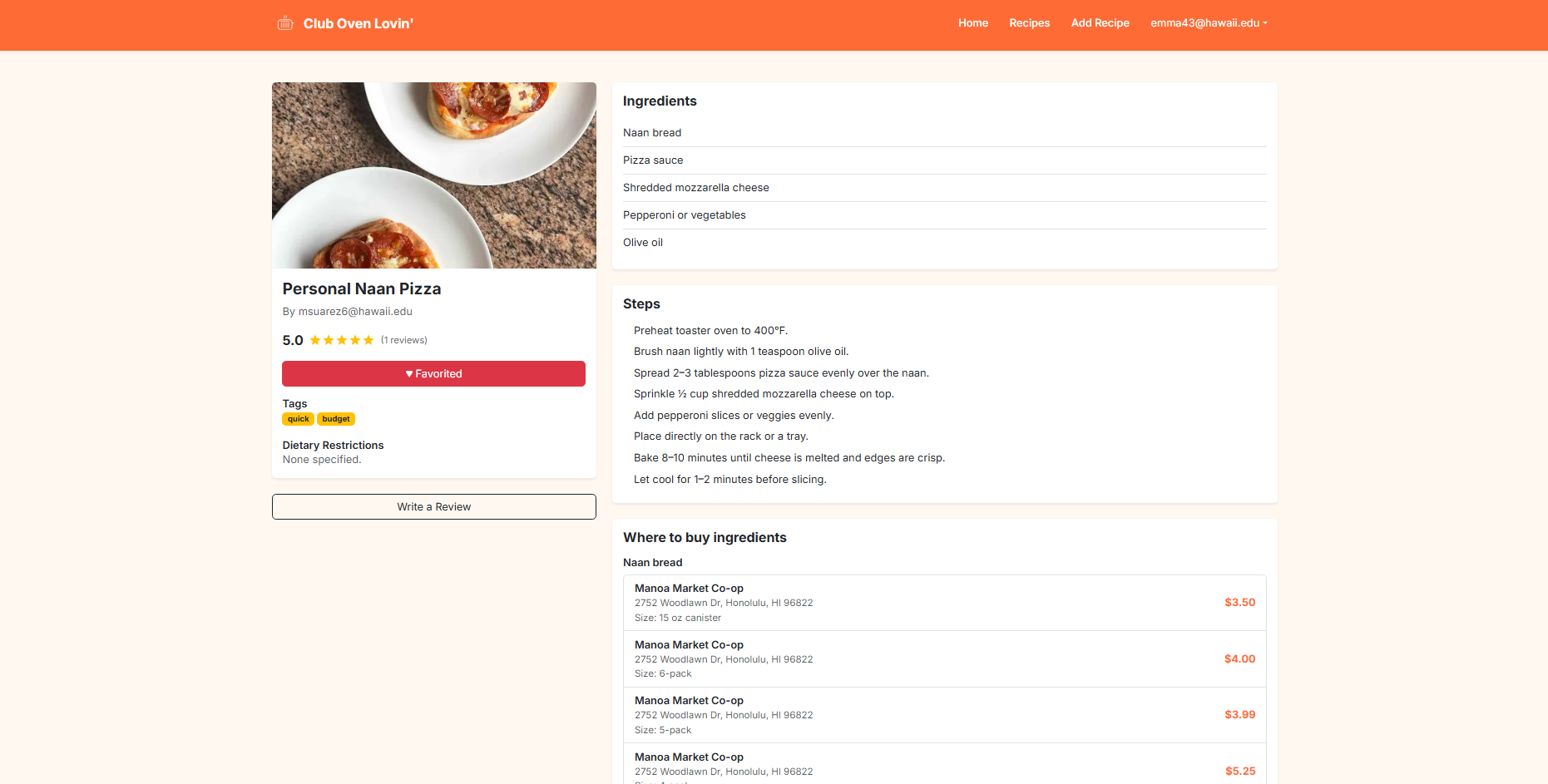Screen dimensions: 1548x784
Task: Click the author msuarez6@hawaii.edu
Action: click(355, 312)
